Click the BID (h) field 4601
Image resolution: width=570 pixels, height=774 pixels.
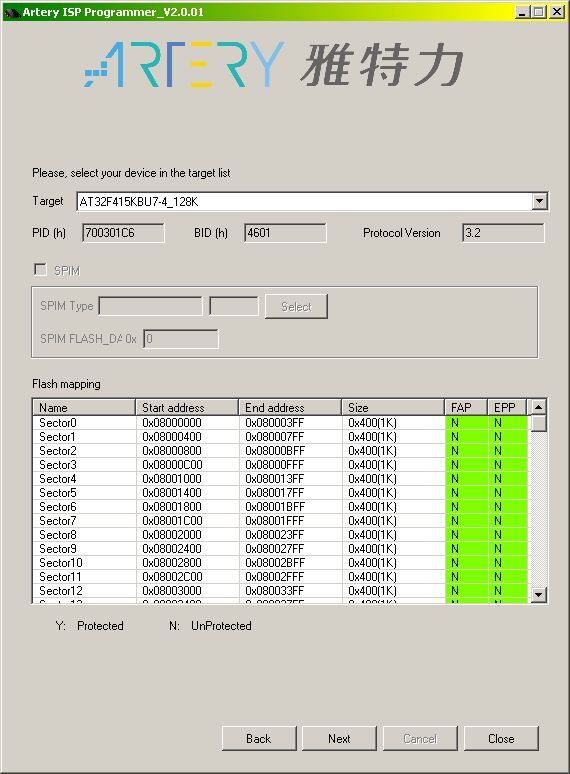(285, 232)
